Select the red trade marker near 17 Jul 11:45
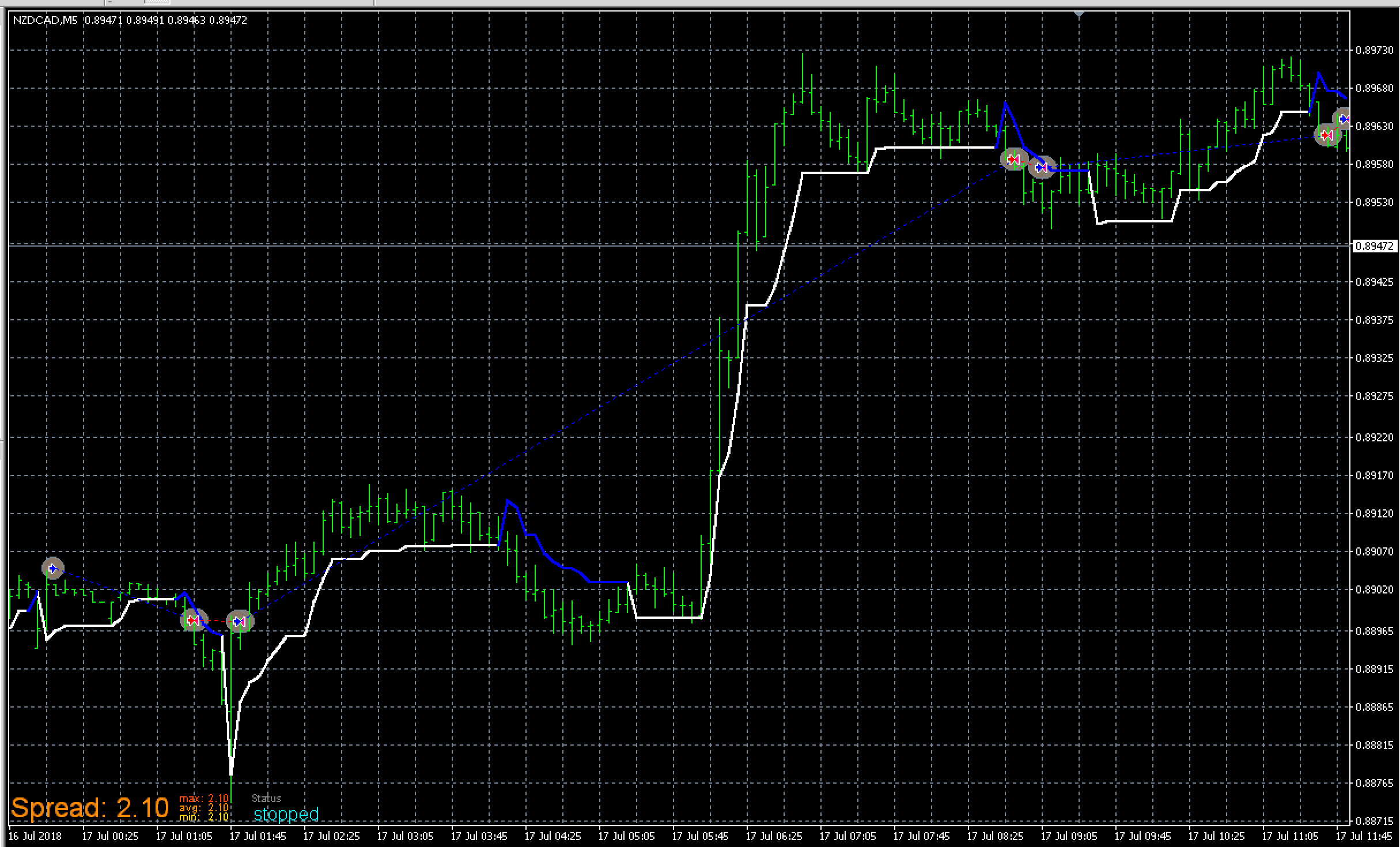1400x847 pixels. click(x=1327, y=135)
